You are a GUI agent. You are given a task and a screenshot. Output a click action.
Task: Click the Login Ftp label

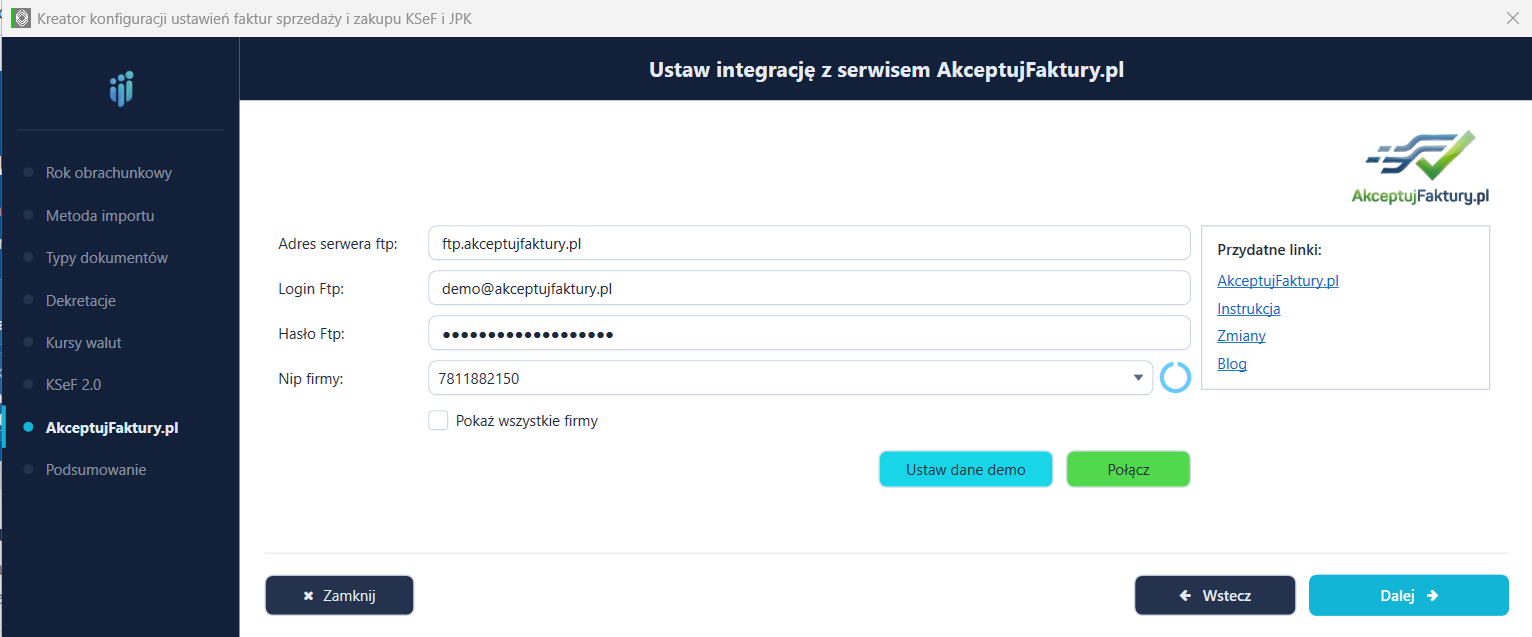(x=311, y=289)
